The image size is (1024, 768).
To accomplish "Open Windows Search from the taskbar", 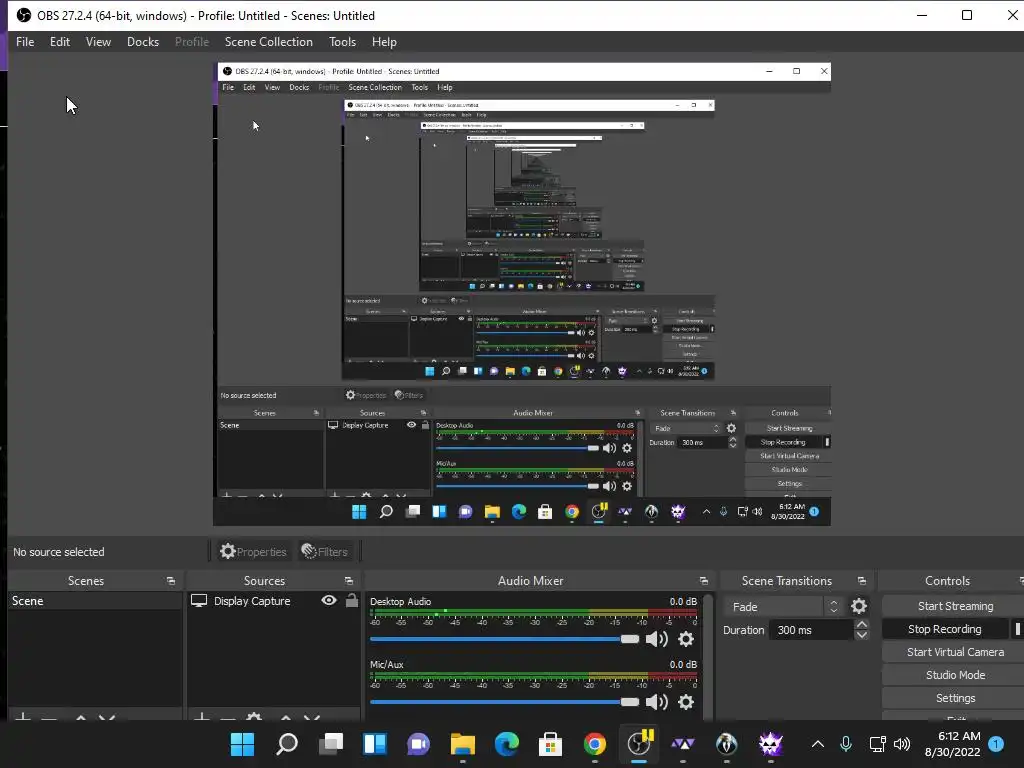I will [x=287, y=744].
